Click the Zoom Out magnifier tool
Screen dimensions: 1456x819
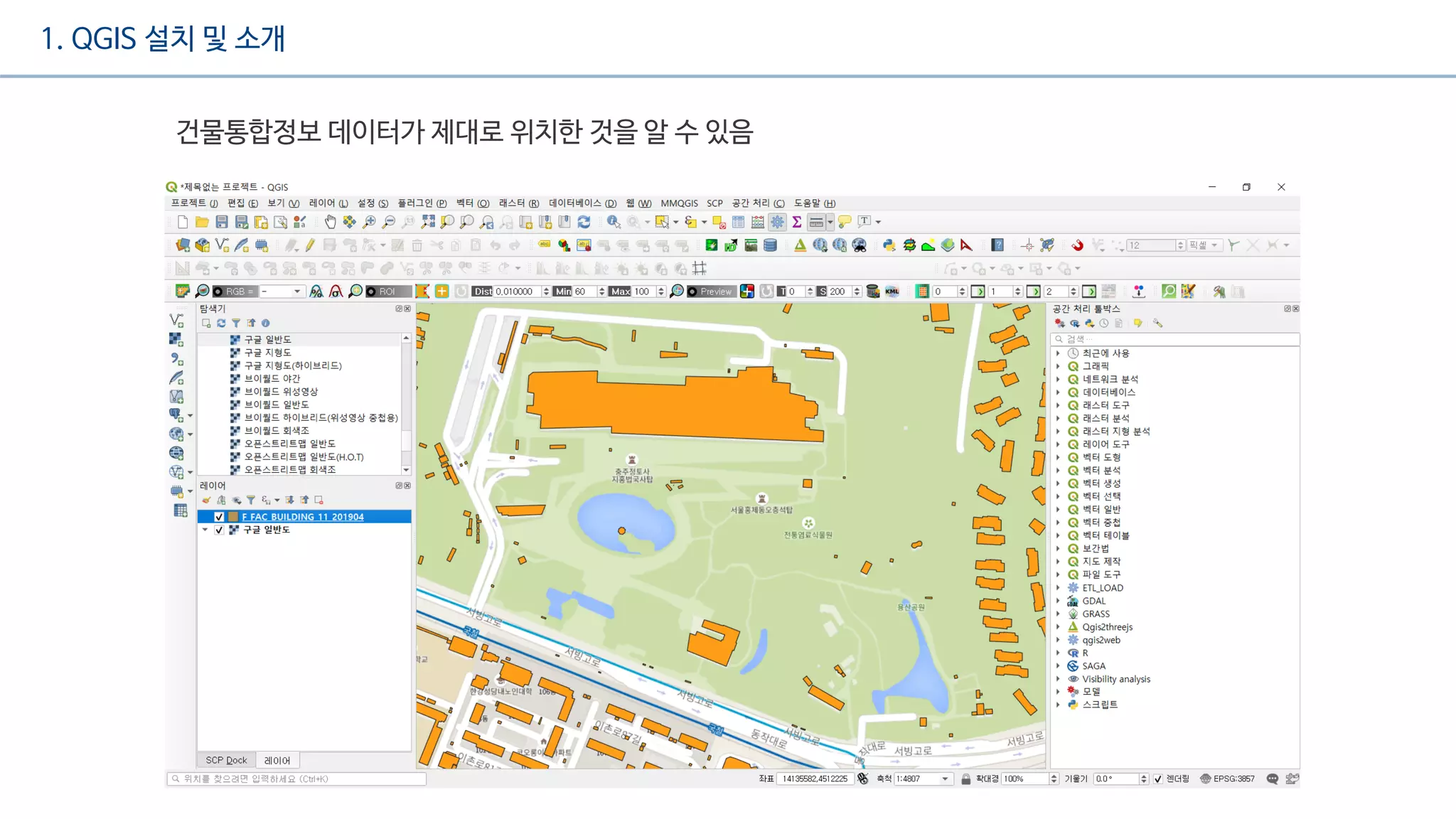pos(389,223)
